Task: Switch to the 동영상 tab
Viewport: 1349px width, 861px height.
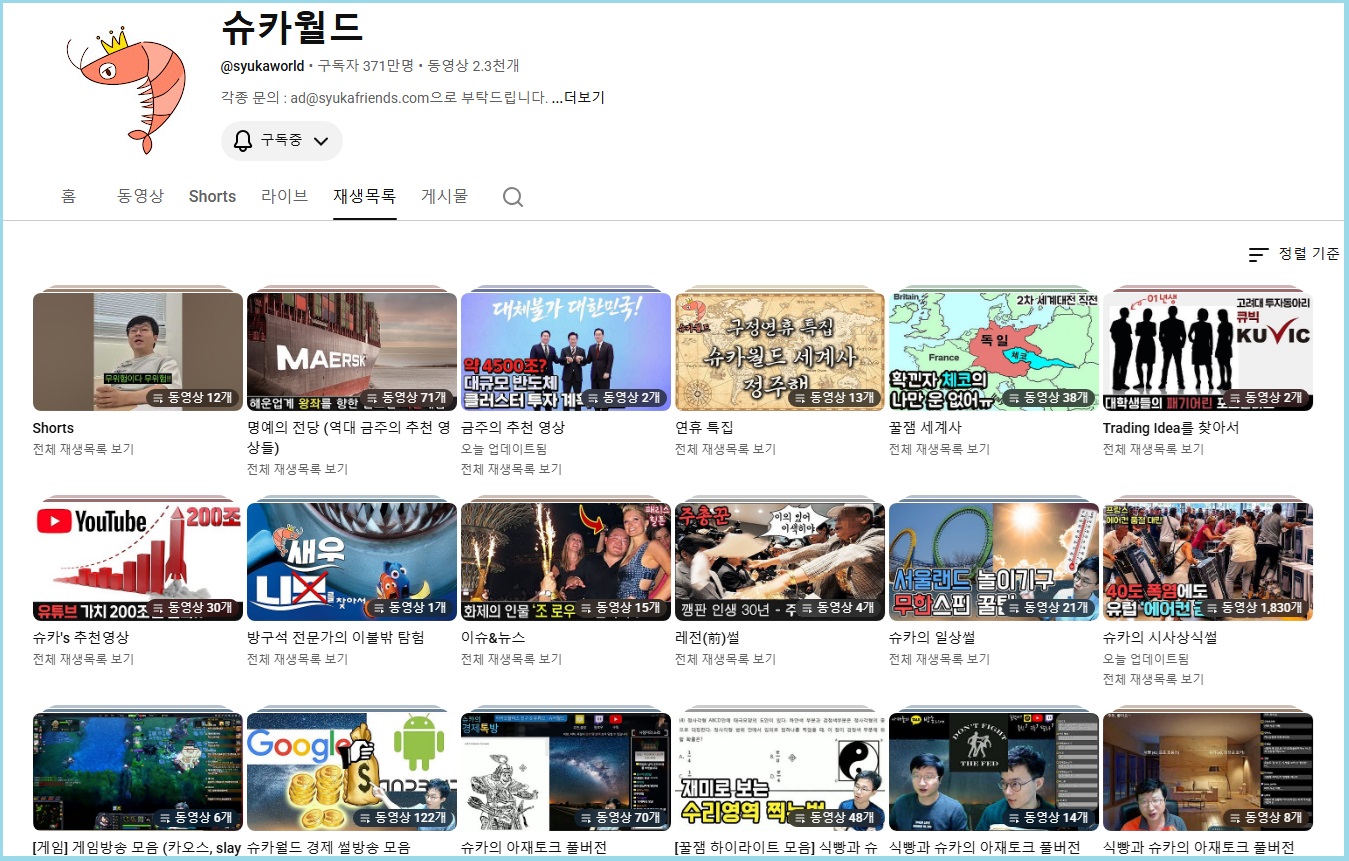Action: (x=140, y=196)
